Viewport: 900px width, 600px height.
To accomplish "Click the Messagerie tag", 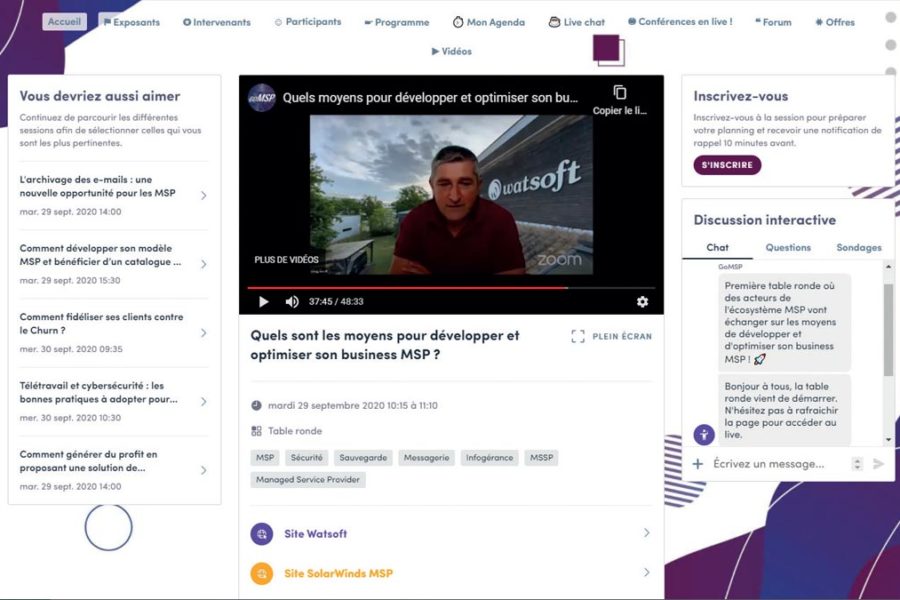I will click(x=426, y=458).
